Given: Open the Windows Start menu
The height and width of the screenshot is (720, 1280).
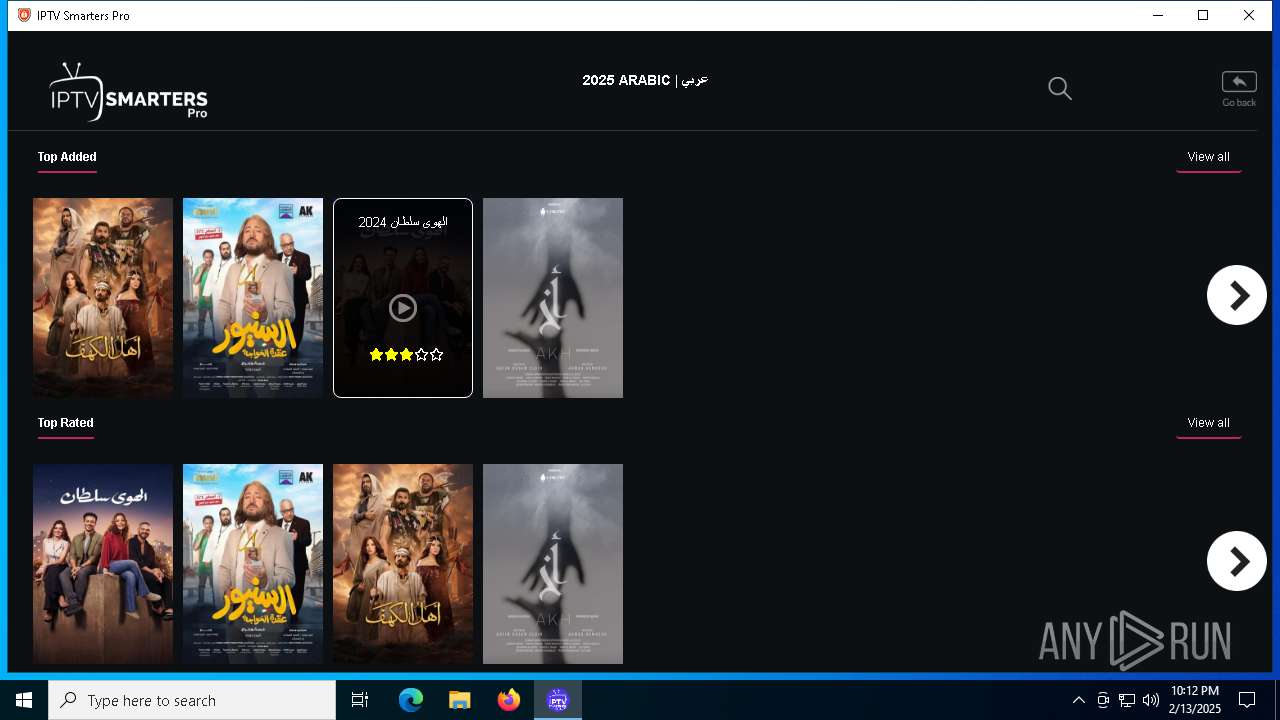Looking at the screenshot, I should (x=24, y=700).
